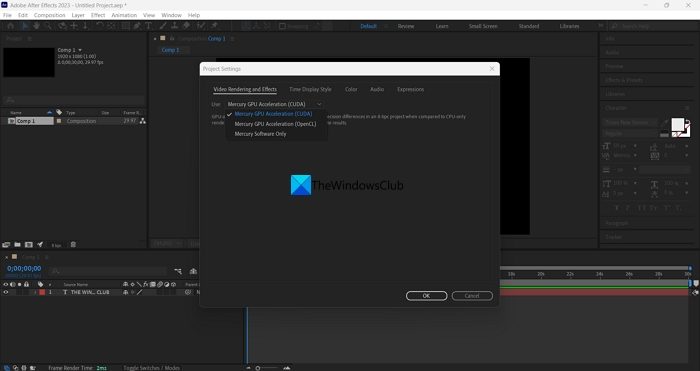
Task: Expand the Effects & Presets panel
Action: coord(624,80)
